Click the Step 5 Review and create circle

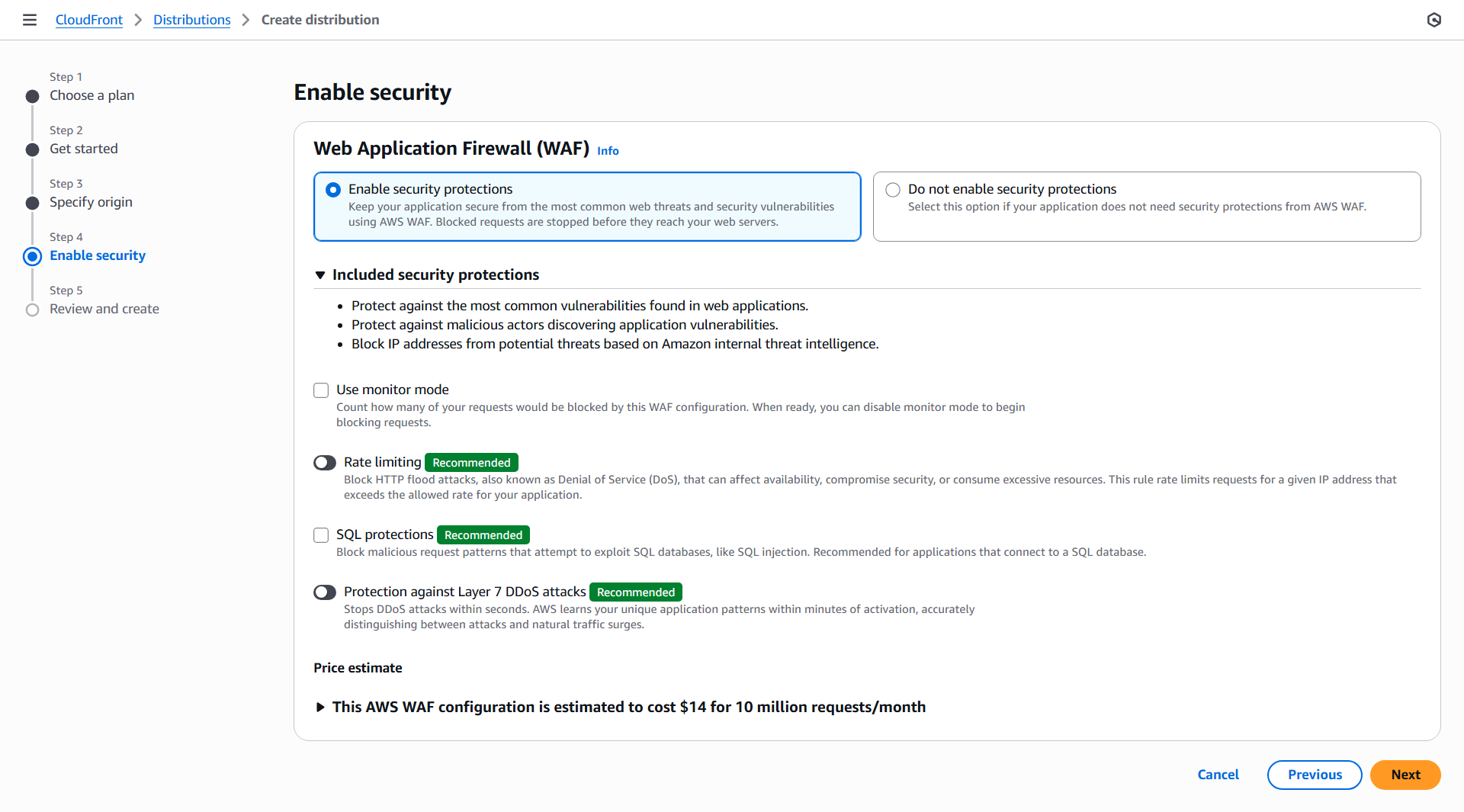(x=32, y=310)
